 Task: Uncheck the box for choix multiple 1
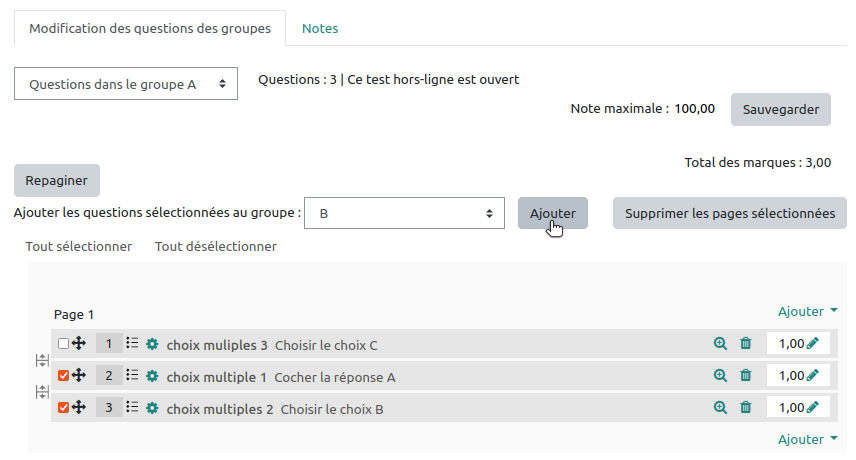pos(64,376)
